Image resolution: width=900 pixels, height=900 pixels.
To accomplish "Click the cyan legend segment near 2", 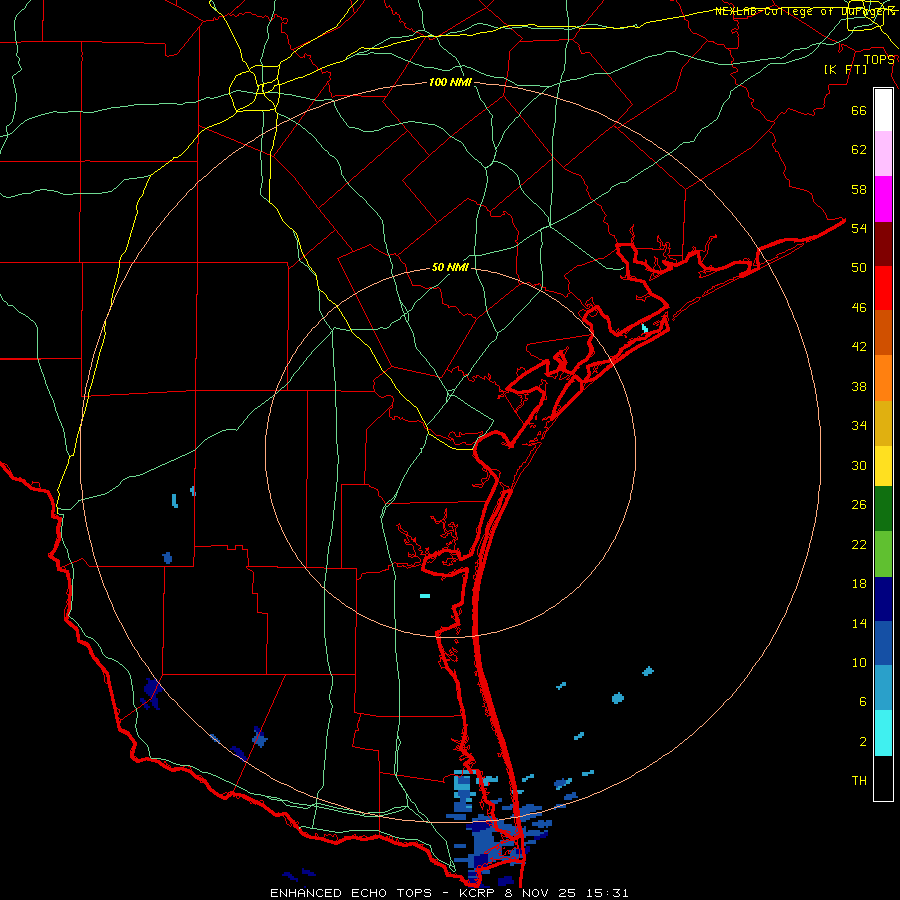I will (x=883, y=733).
